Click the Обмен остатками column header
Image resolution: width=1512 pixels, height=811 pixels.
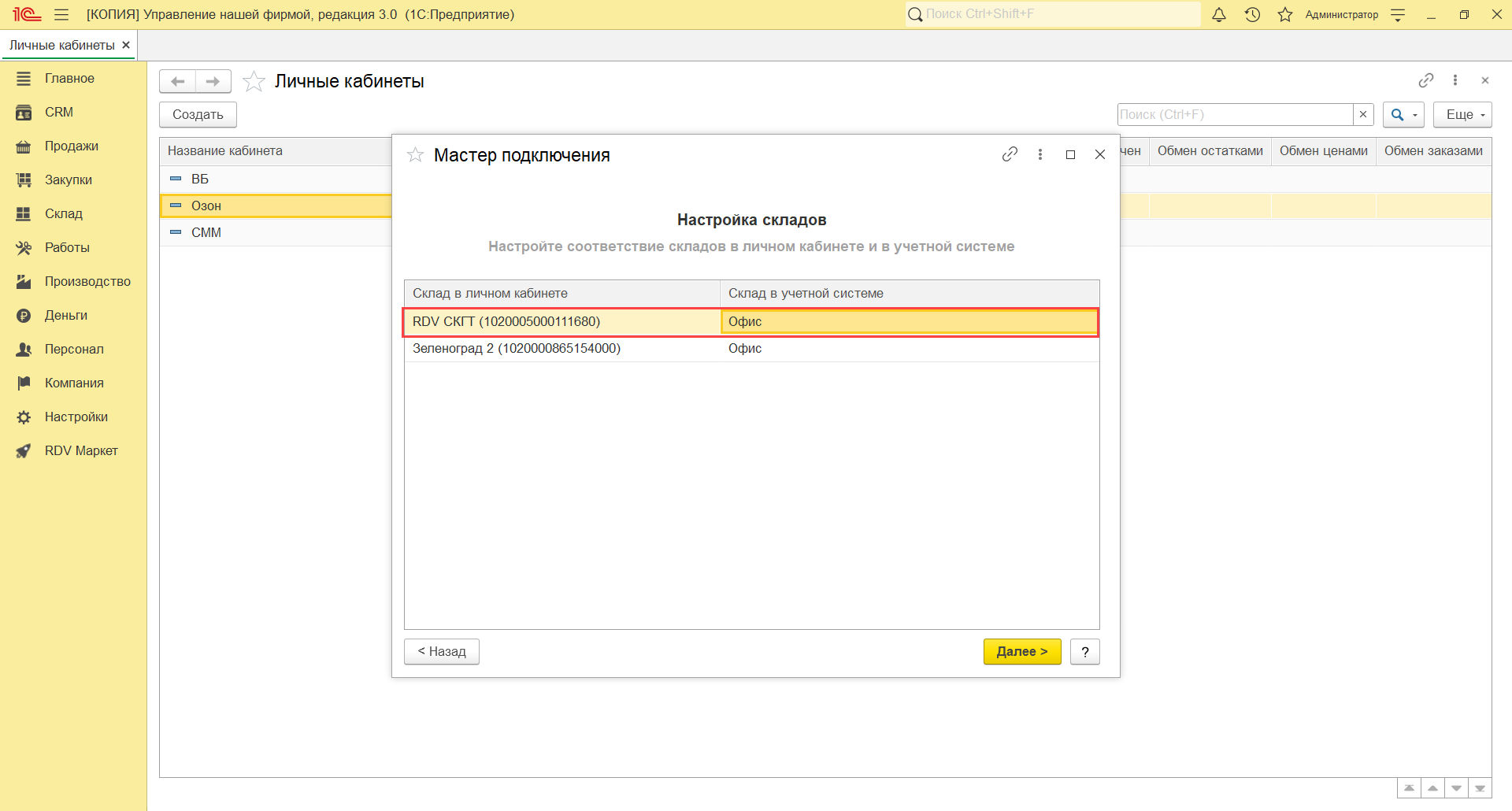click(x=1210, y=150)
